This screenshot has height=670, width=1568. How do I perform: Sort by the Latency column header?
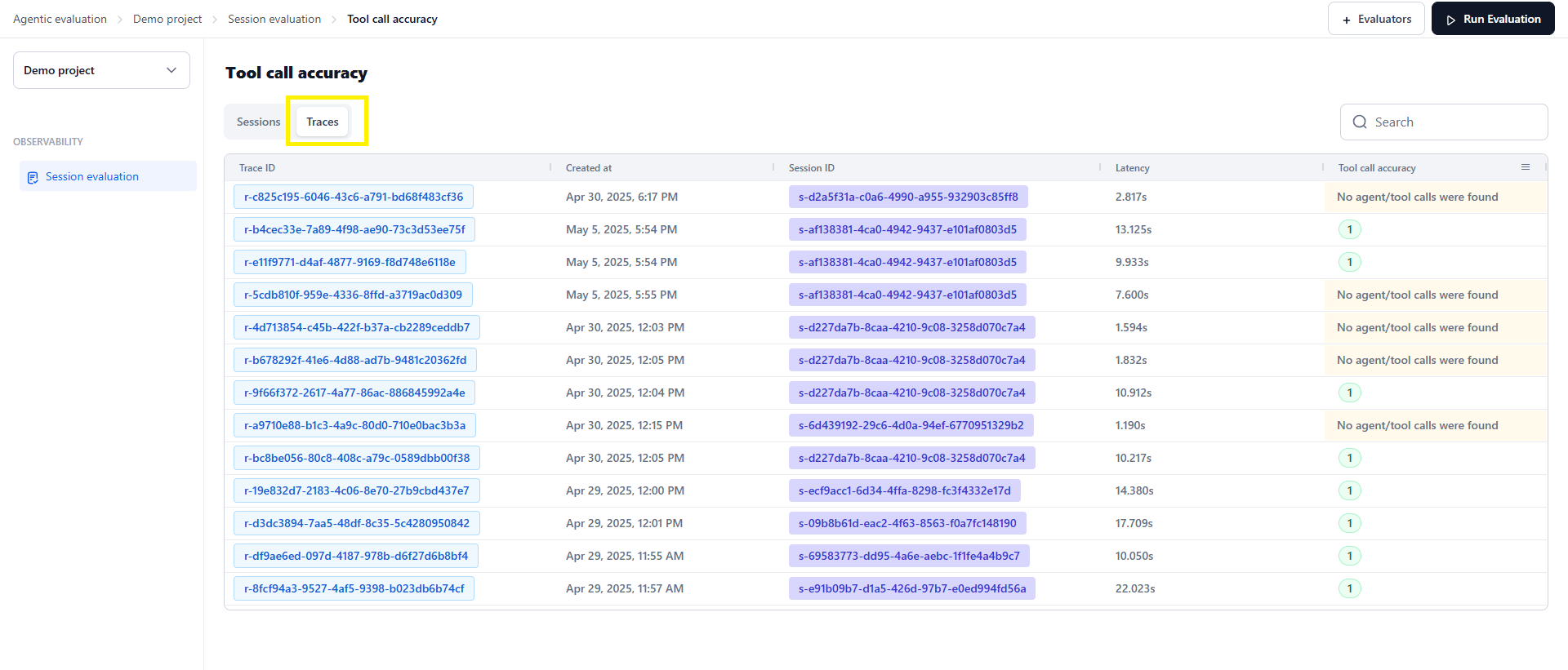(x=1132, y=168)
